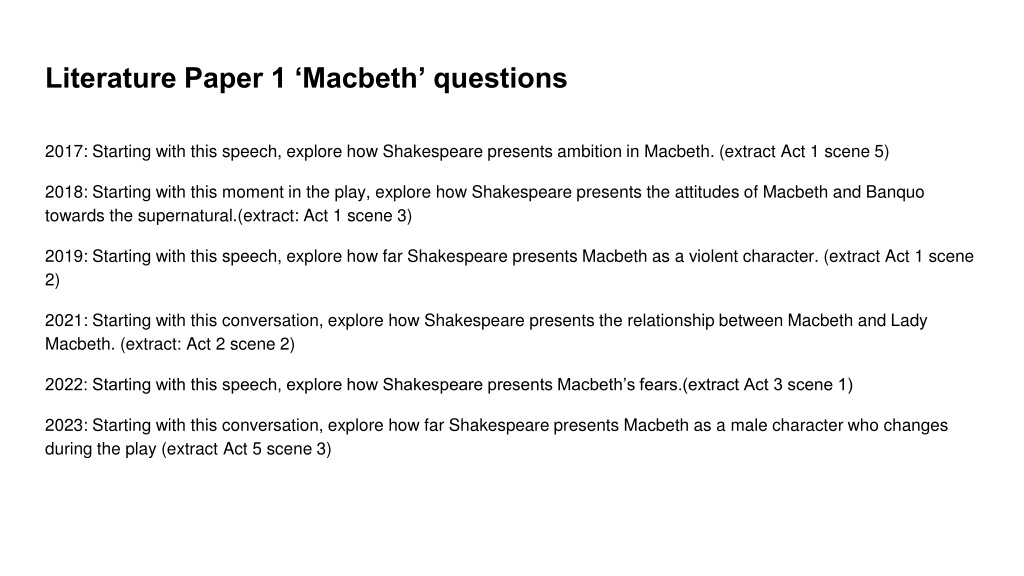Click the word 'Macbeth' in the title
Image resolution: width=1024 pixels, height=576 pixels.
(359, 78)
